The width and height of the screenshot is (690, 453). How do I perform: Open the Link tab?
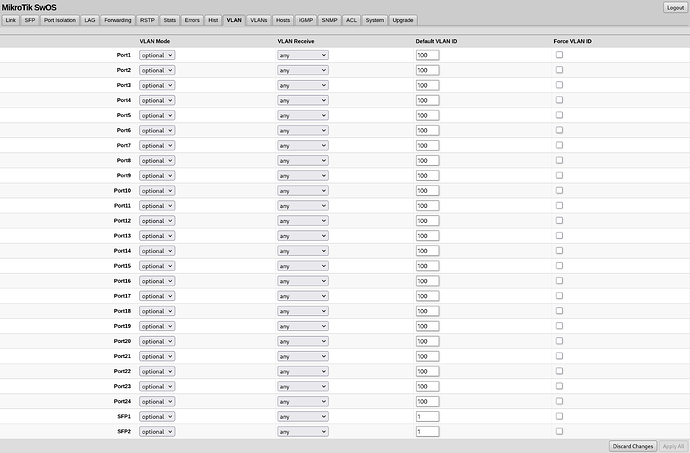11,20
